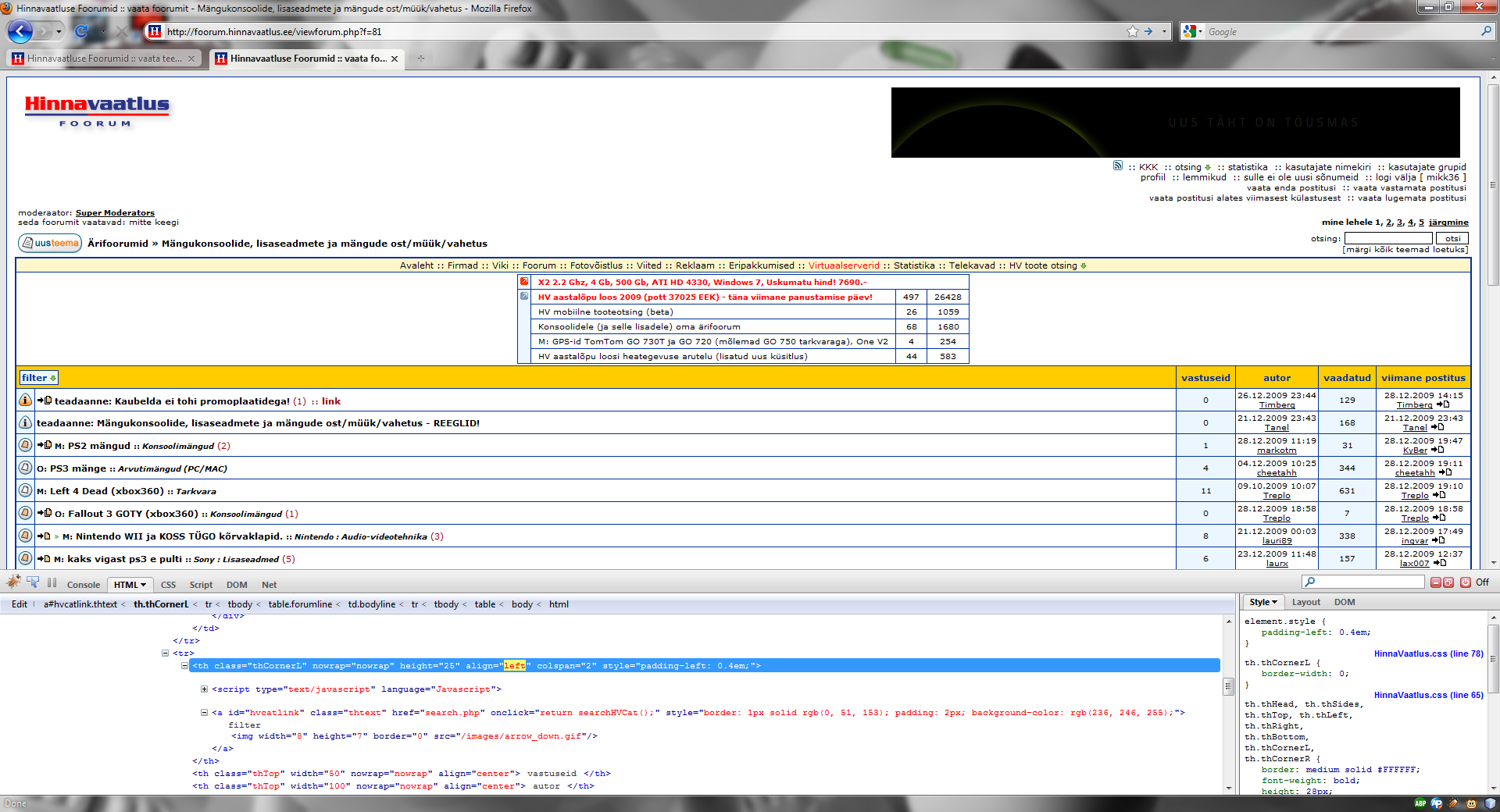Screen dimensions: 1500x812
Task: Open topic 'O: PS3 mänge'
Action: pos(71,468)
